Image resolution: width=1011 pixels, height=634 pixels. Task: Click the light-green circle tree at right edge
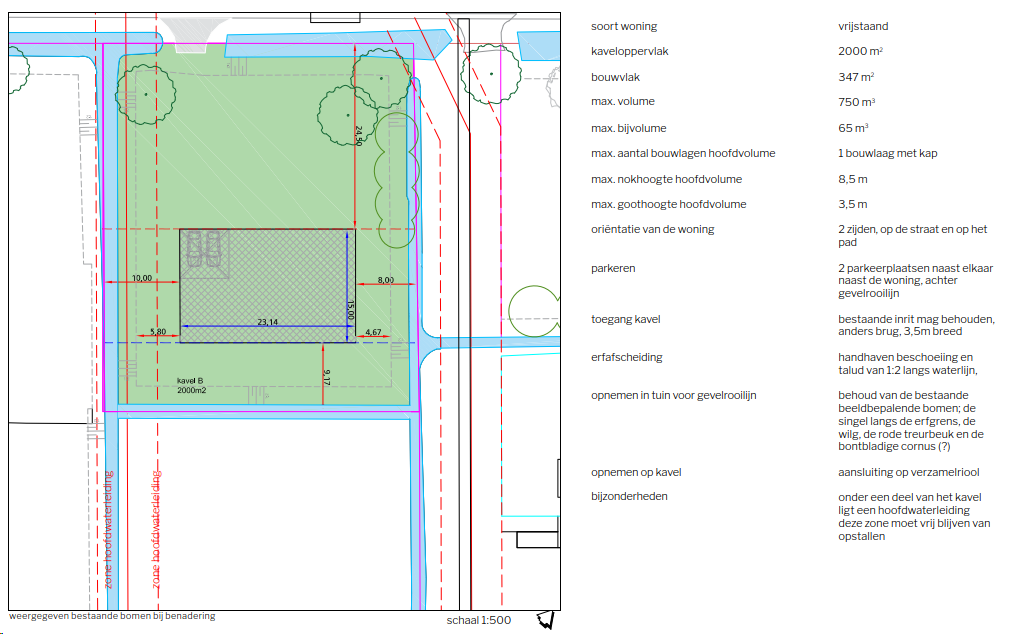click(x=534, y=312)
